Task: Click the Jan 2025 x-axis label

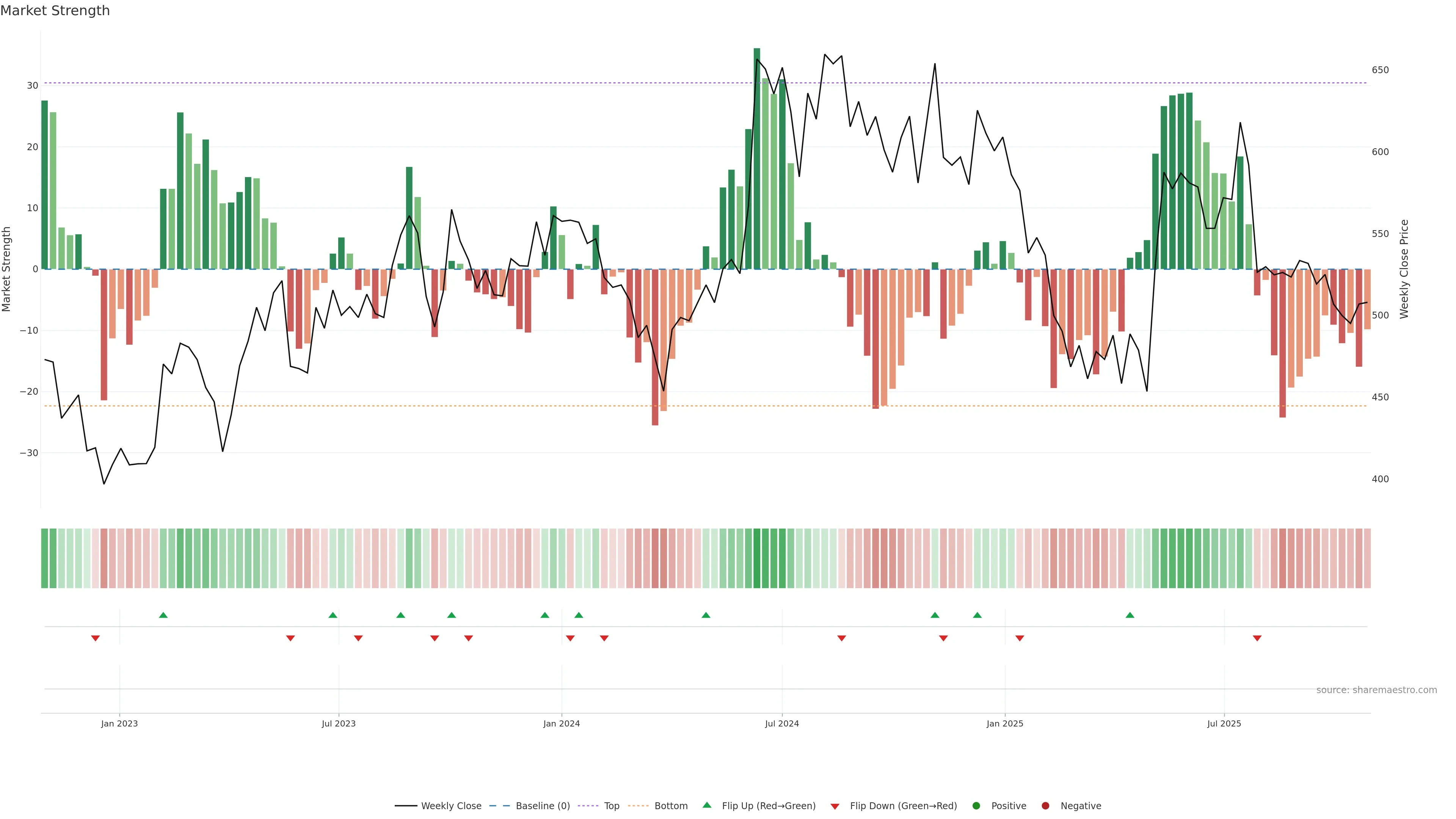Action: click(x=1005, y=723)
